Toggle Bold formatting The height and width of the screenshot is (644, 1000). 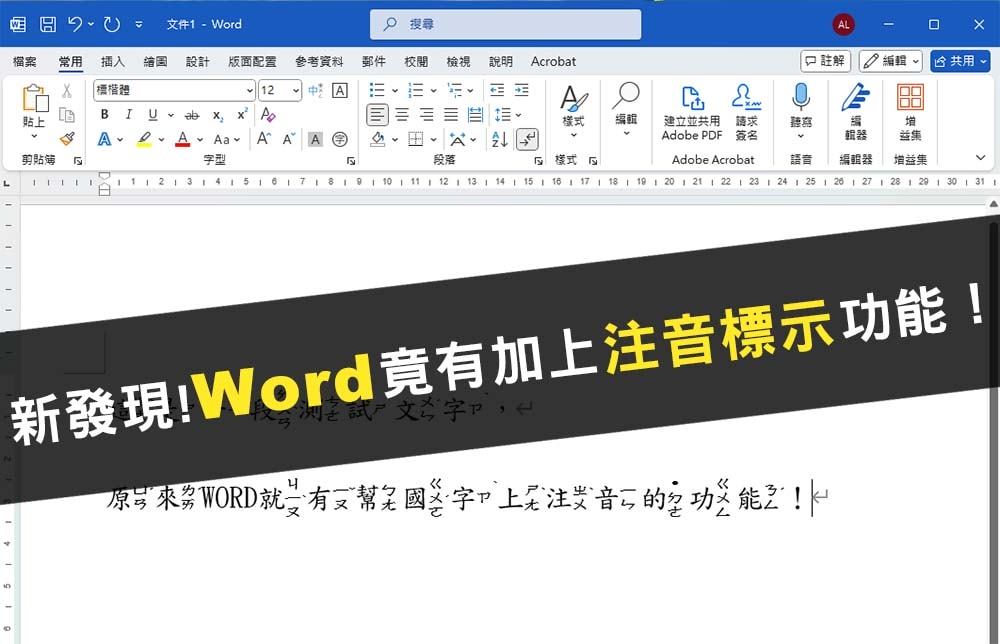(105, 115)
